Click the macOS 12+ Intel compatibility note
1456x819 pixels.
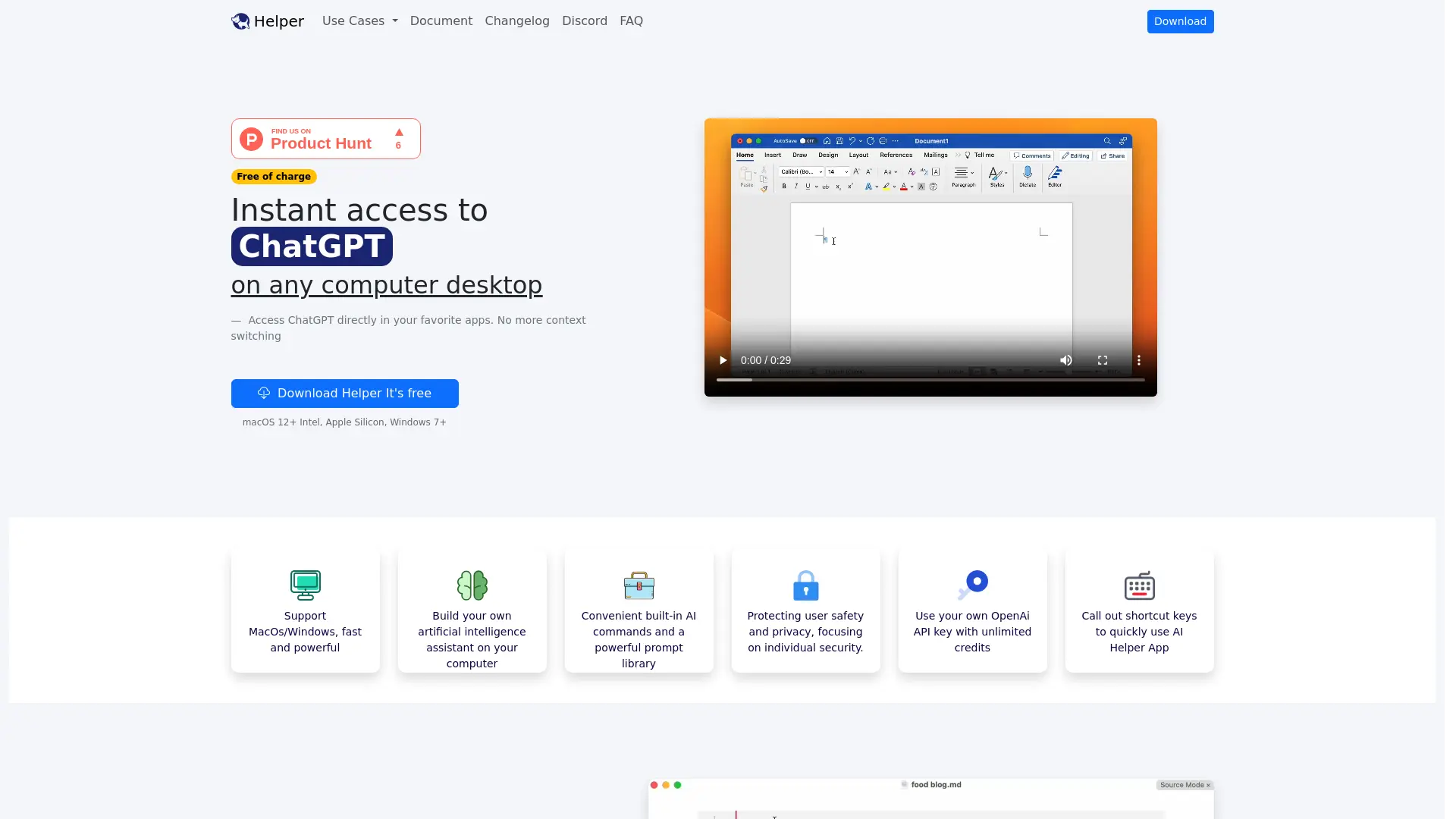pyautogui.click(x=344, y=422)
